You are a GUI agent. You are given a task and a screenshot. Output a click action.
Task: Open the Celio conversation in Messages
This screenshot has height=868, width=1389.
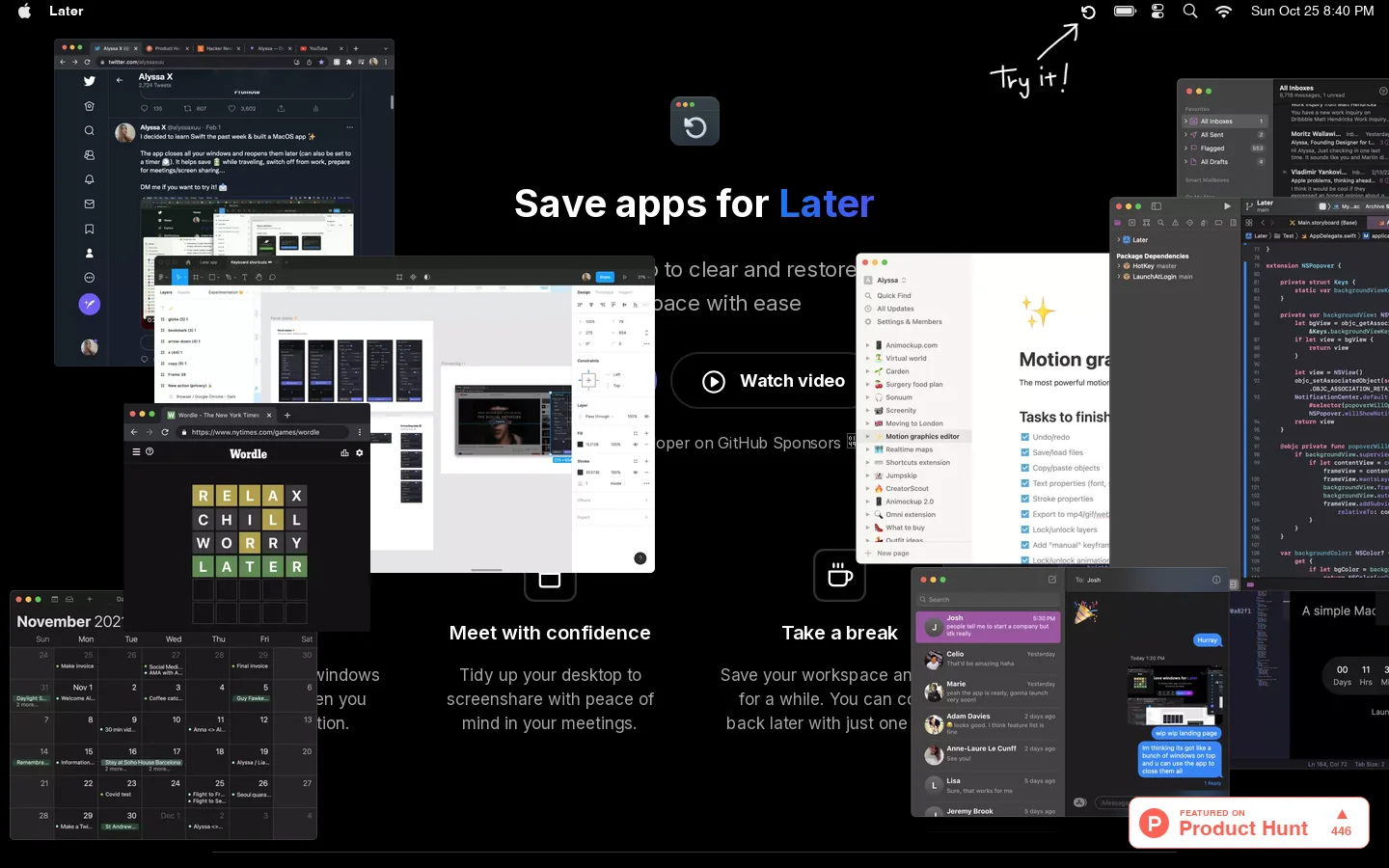(x=989, y=660)
